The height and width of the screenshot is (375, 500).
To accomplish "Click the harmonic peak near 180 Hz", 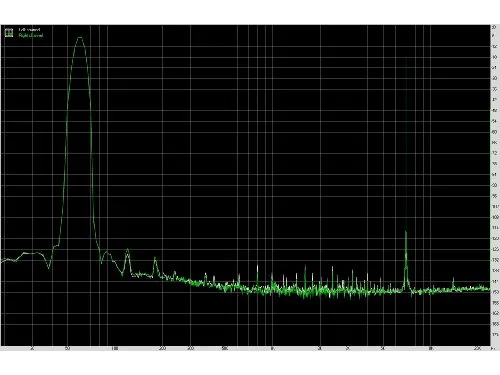I will coord(155,258).
